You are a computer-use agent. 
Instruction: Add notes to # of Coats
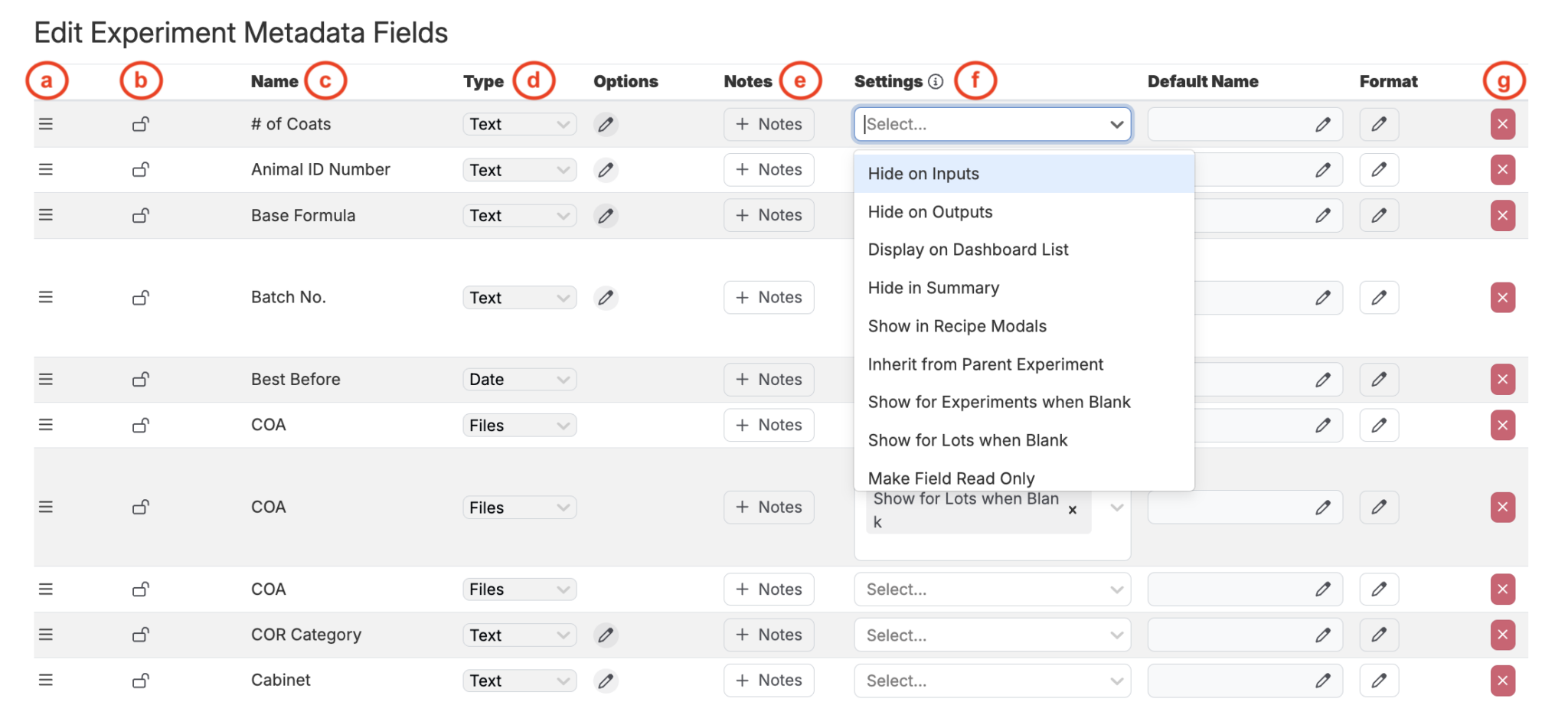pos(769,124)
